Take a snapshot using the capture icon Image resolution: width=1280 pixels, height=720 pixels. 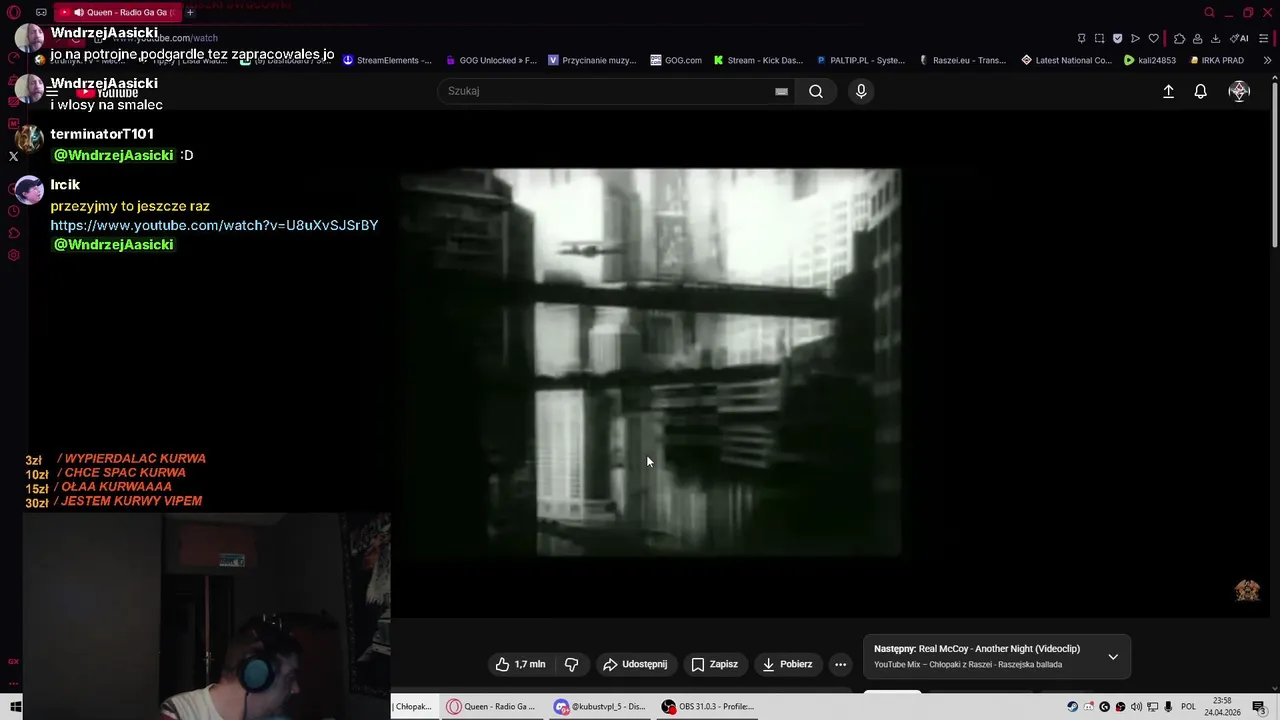(1099, 39)
